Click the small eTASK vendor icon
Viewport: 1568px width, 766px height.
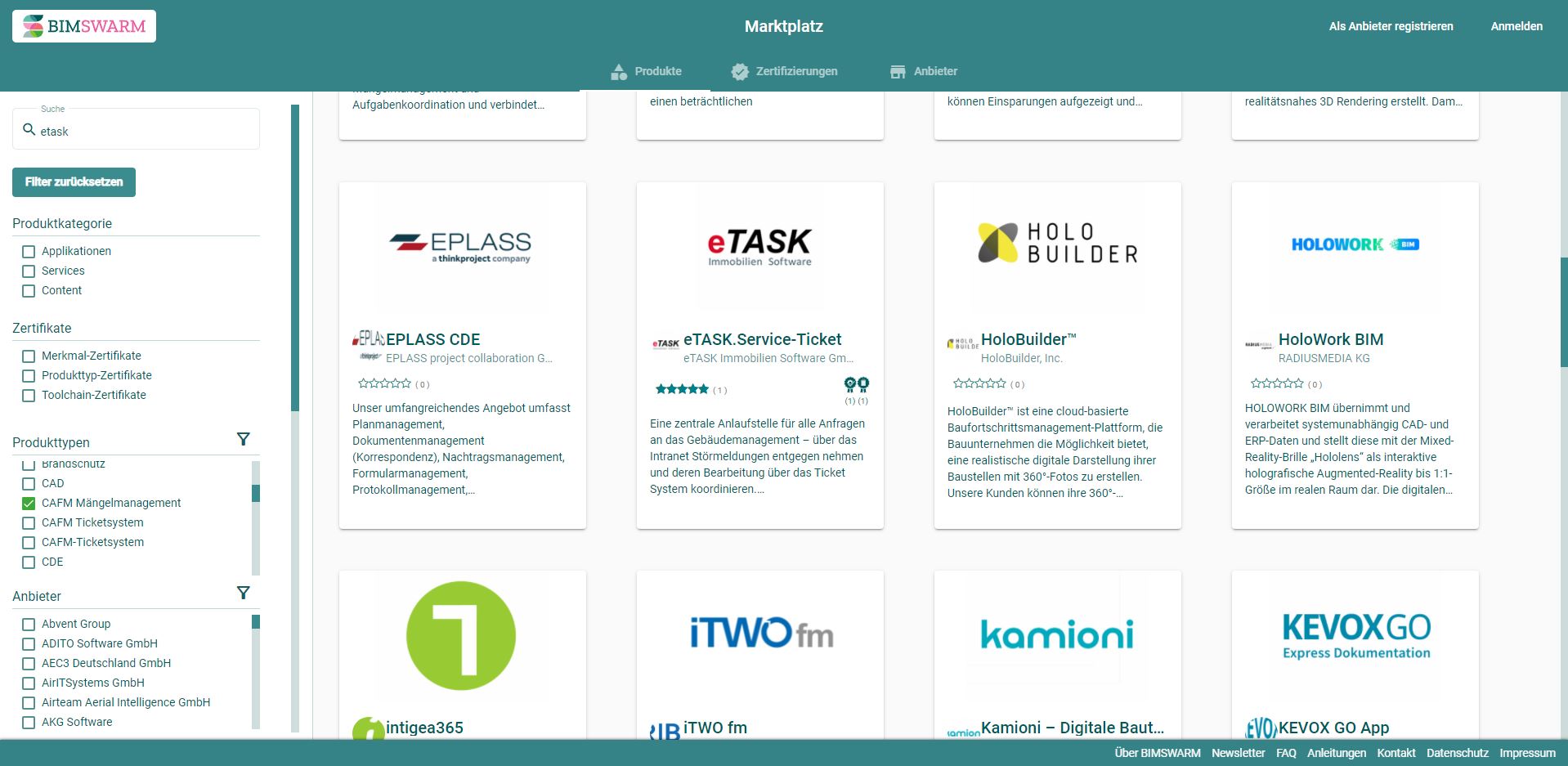click(x=666, y=343)
